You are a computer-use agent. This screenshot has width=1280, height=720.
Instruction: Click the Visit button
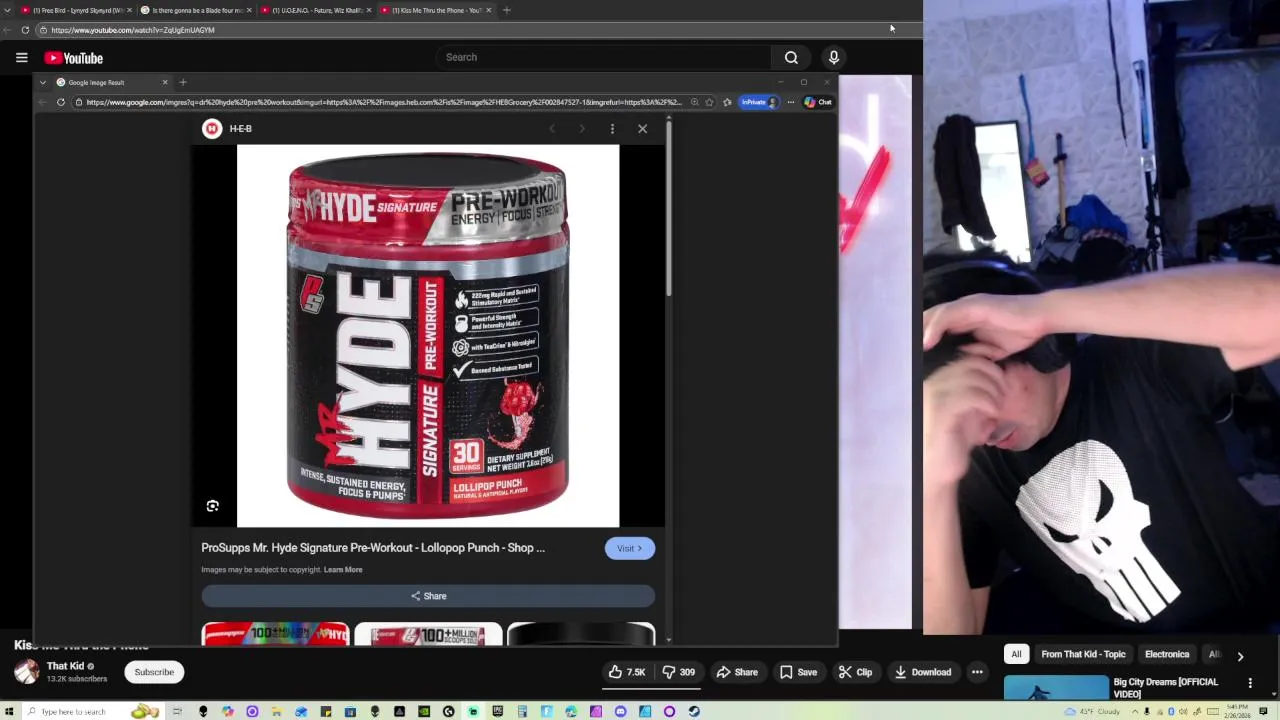(x=629, y=548)
